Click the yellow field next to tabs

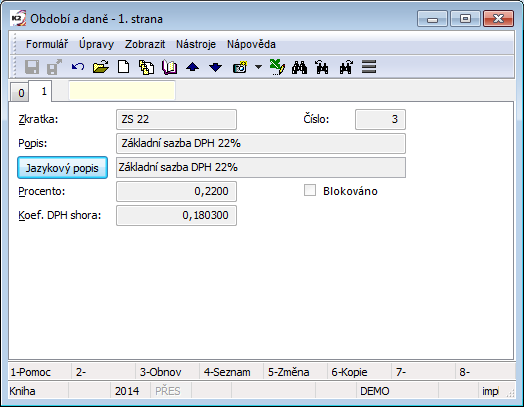122,91
